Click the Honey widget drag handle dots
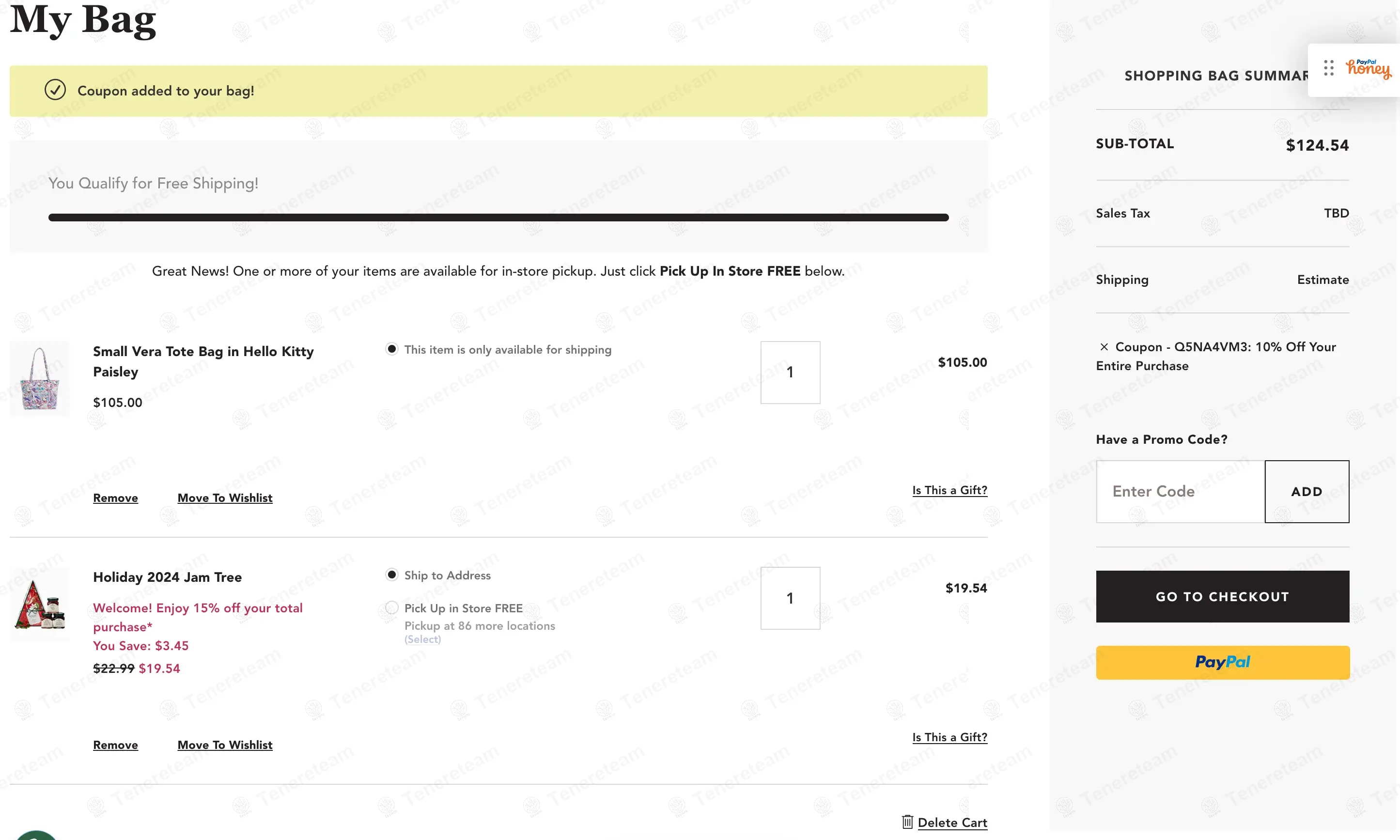Viewport: 1400px width, 840px height. pyautogui.click(x=1329, y=68)
